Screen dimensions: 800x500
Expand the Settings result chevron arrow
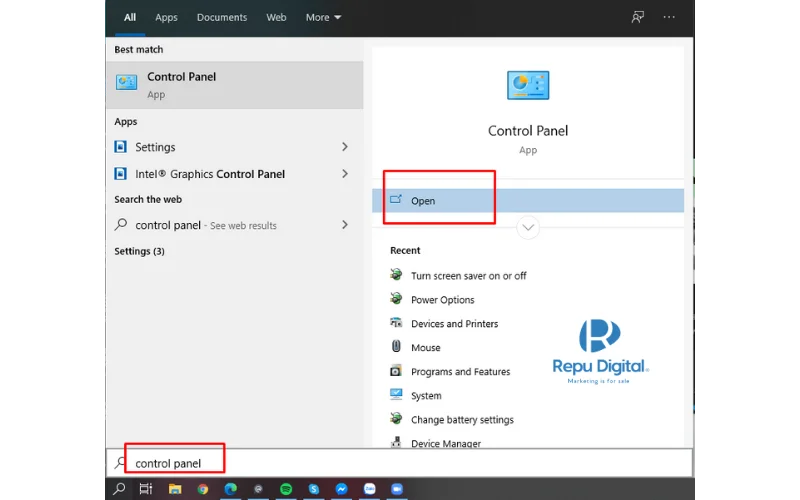[x=345, y=147]
